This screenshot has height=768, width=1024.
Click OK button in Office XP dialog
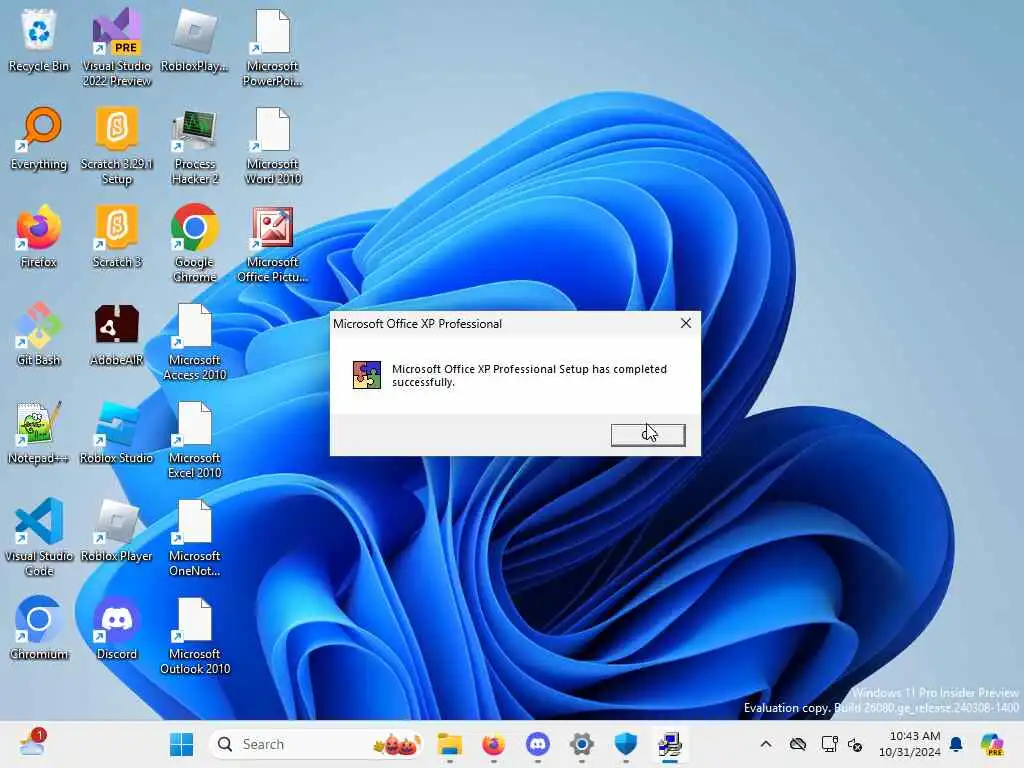pyautogui.click(x=648, y=435)
